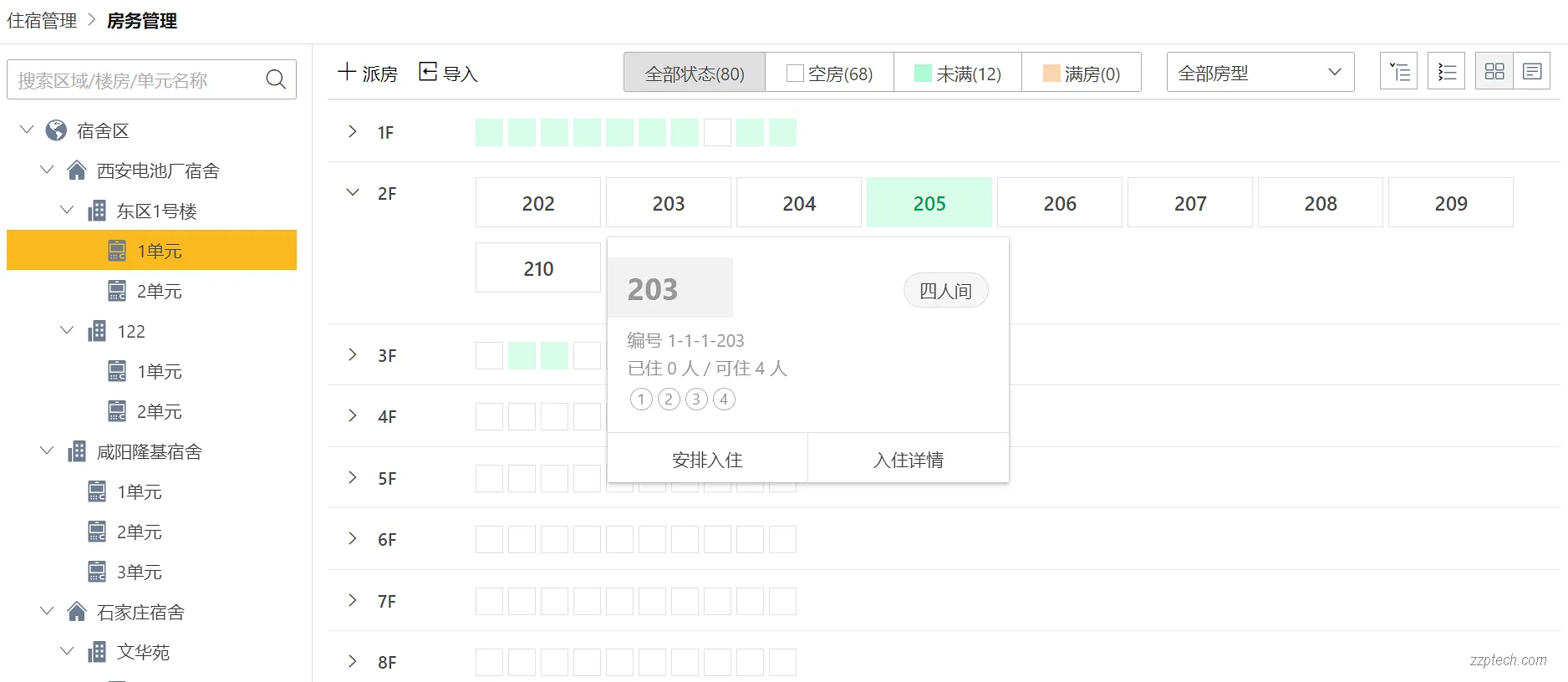Image resolution: width=1568 pixels, height=682 pixels.
Task: Collapse the 咸阳隆基宿舍 tree node
Action: click(x=47, y=451)
